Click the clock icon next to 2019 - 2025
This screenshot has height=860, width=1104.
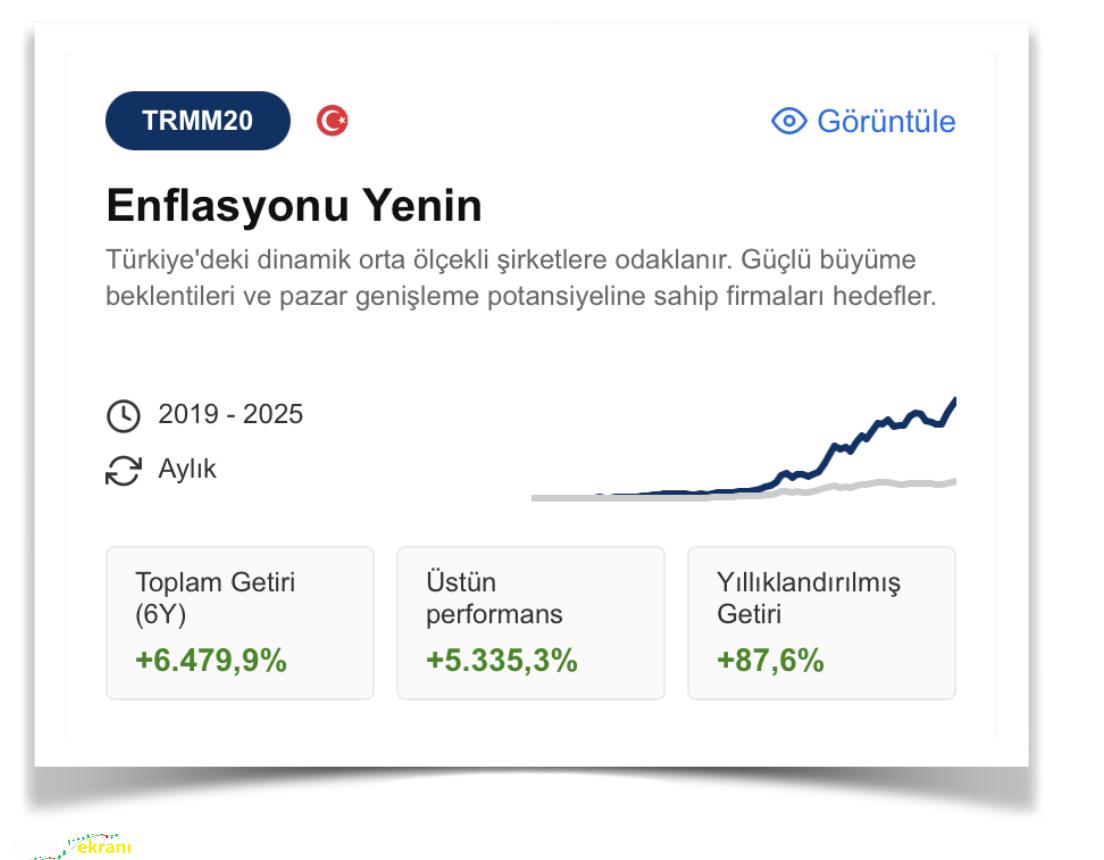[x=123, y=416]
